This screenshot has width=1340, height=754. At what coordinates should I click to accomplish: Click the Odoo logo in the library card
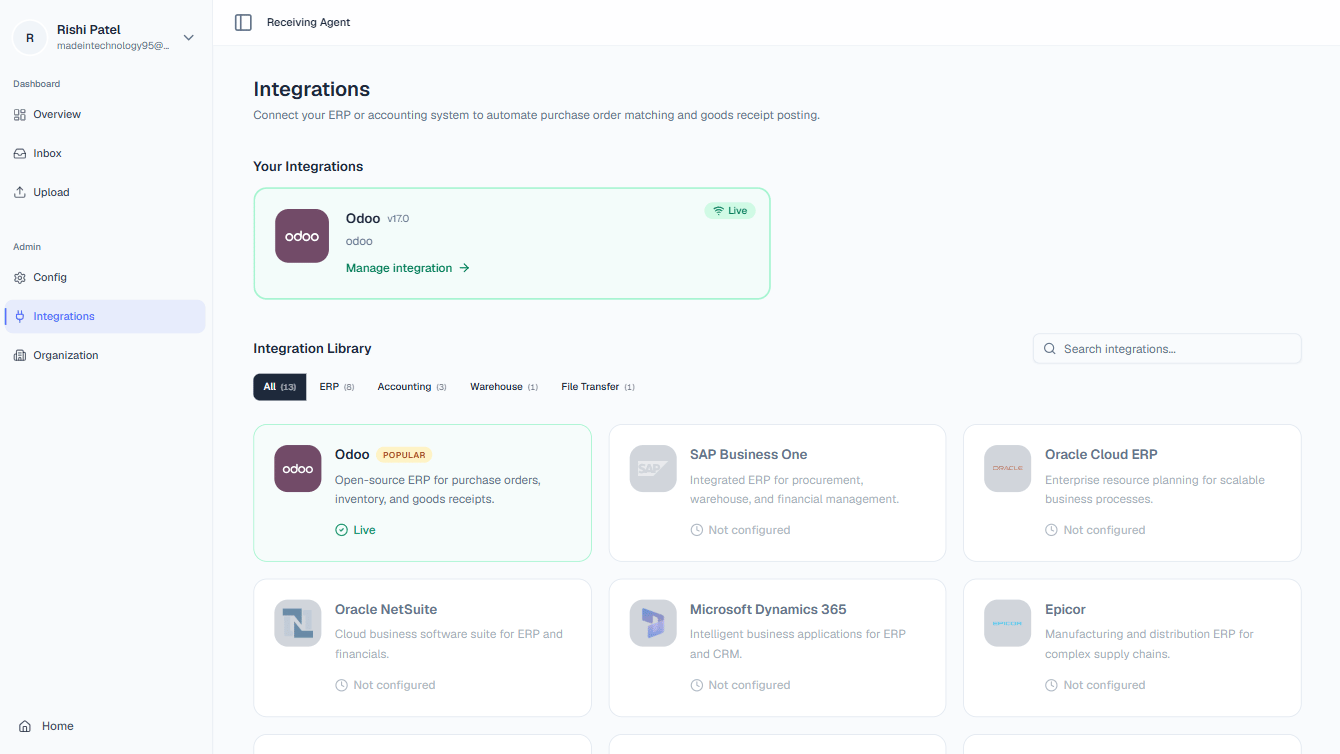298,468
